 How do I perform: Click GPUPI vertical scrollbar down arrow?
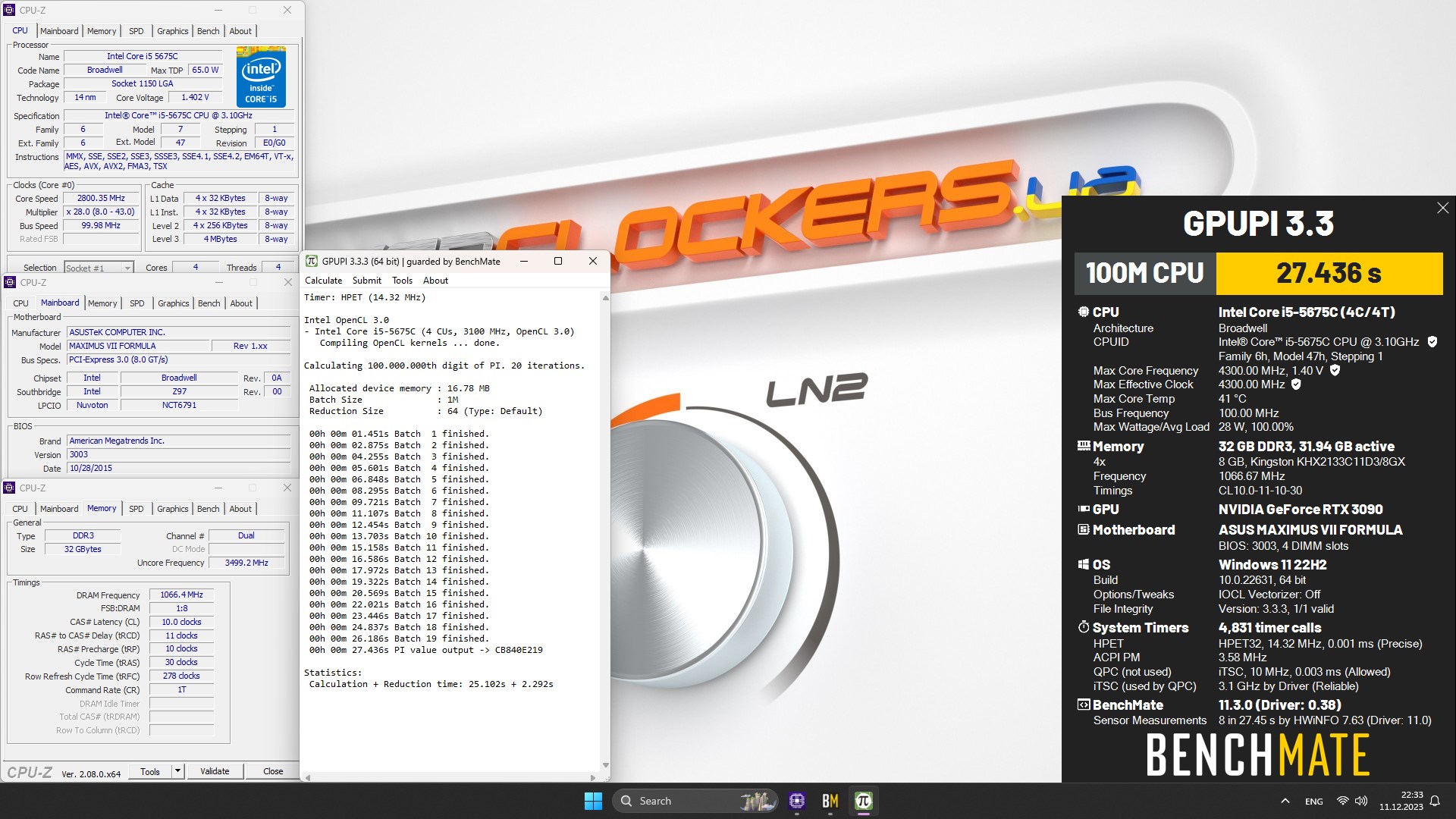(605, 765)
